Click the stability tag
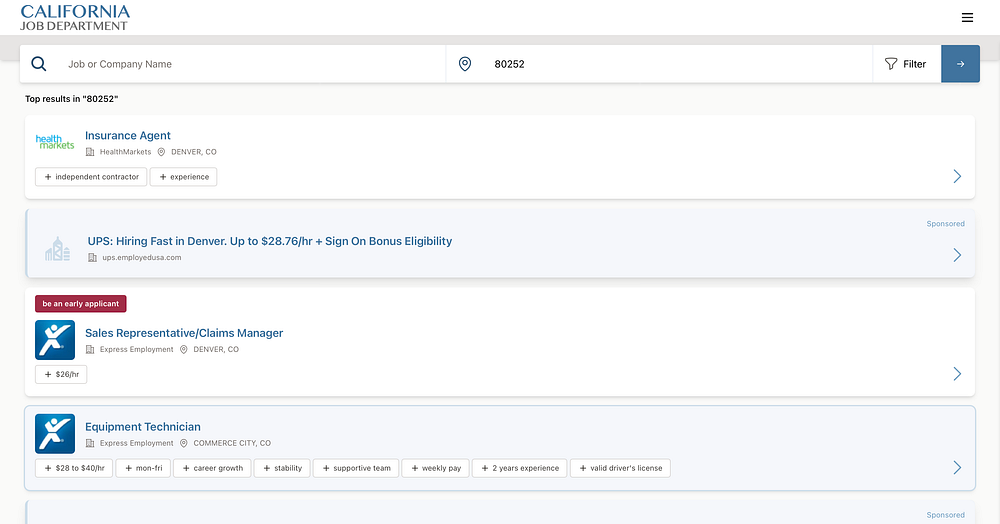The width and height of the screenshot is (1000, 524). pos(282,468)
